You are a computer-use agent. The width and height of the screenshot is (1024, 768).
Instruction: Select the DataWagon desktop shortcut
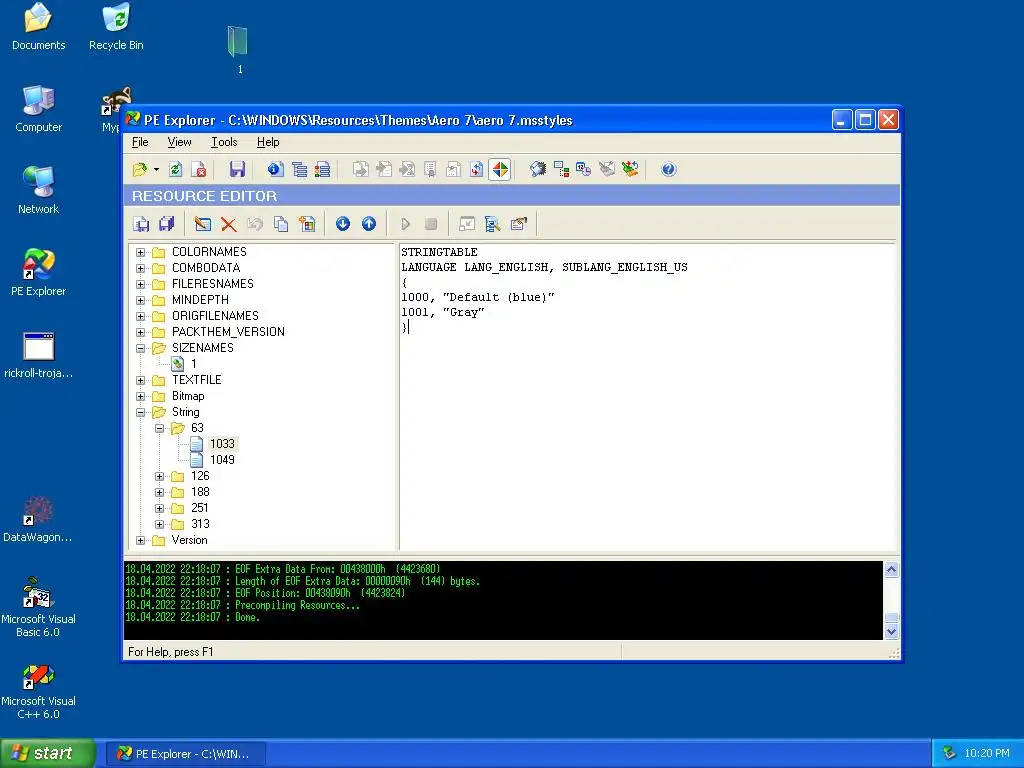(x=38, y=520)
